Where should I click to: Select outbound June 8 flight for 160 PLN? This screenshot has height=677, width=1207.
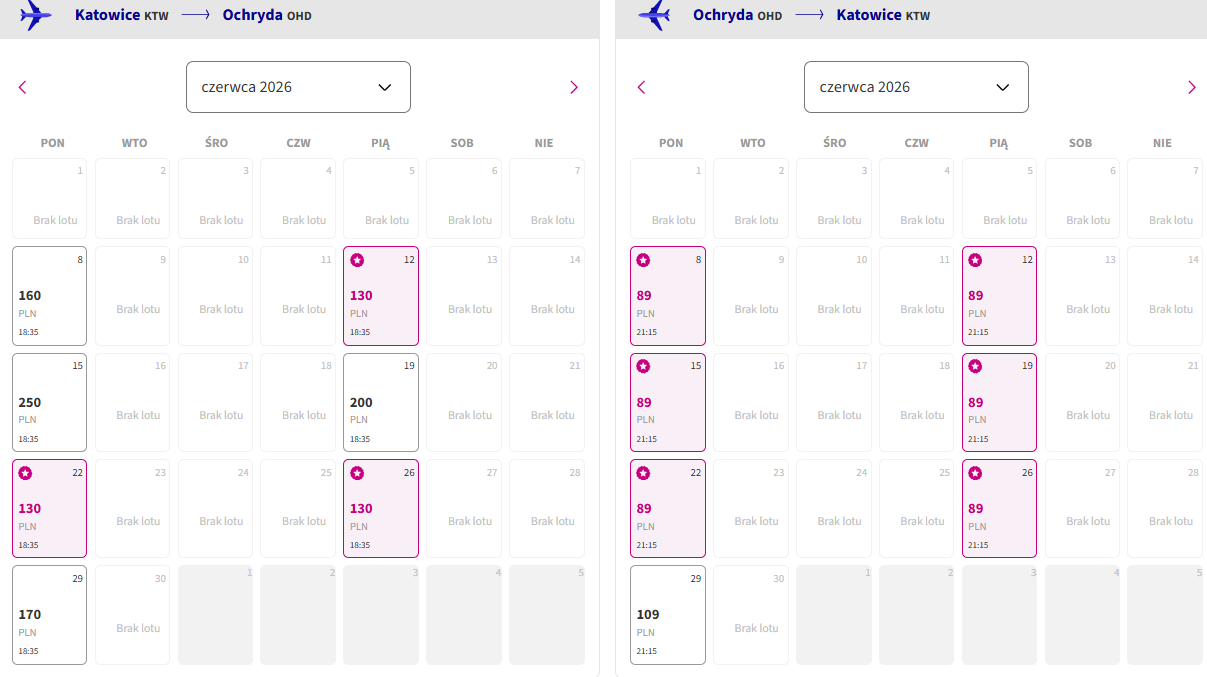(x=50, y=296)
